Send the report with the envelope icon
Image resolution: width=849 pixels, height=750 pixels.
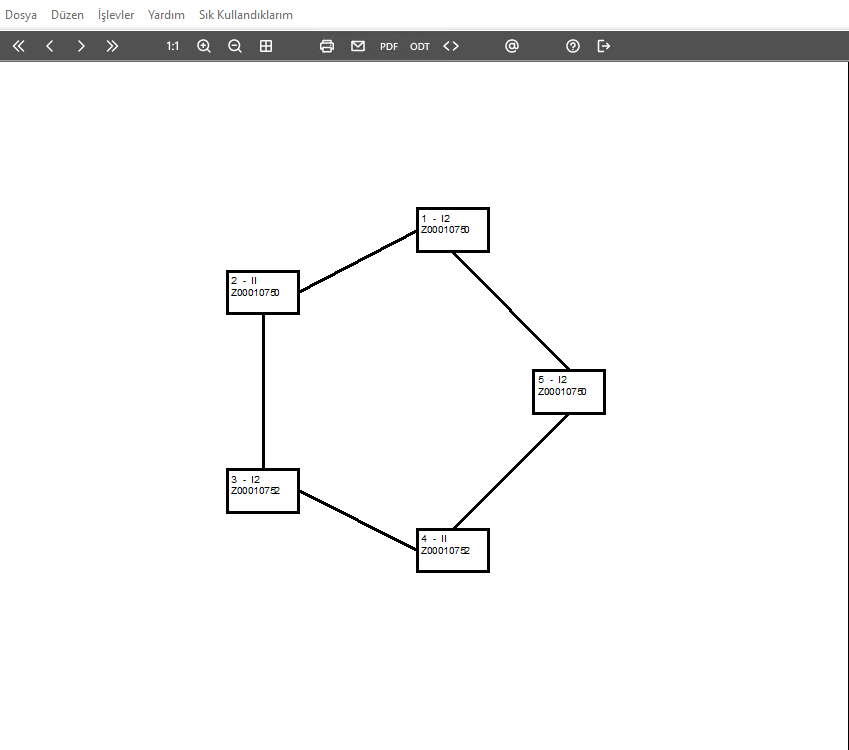point(358,46)
